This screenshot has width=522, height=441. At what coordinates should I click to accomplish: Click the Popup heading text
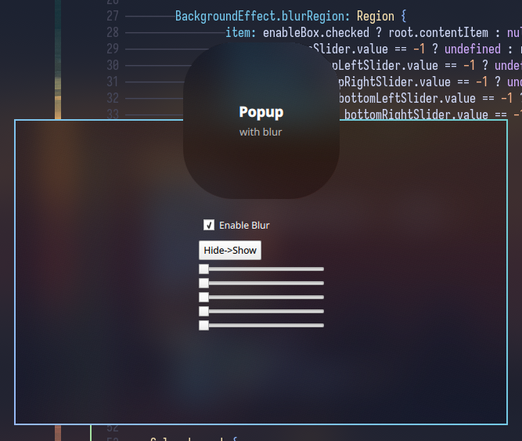[x=261, y=112]
